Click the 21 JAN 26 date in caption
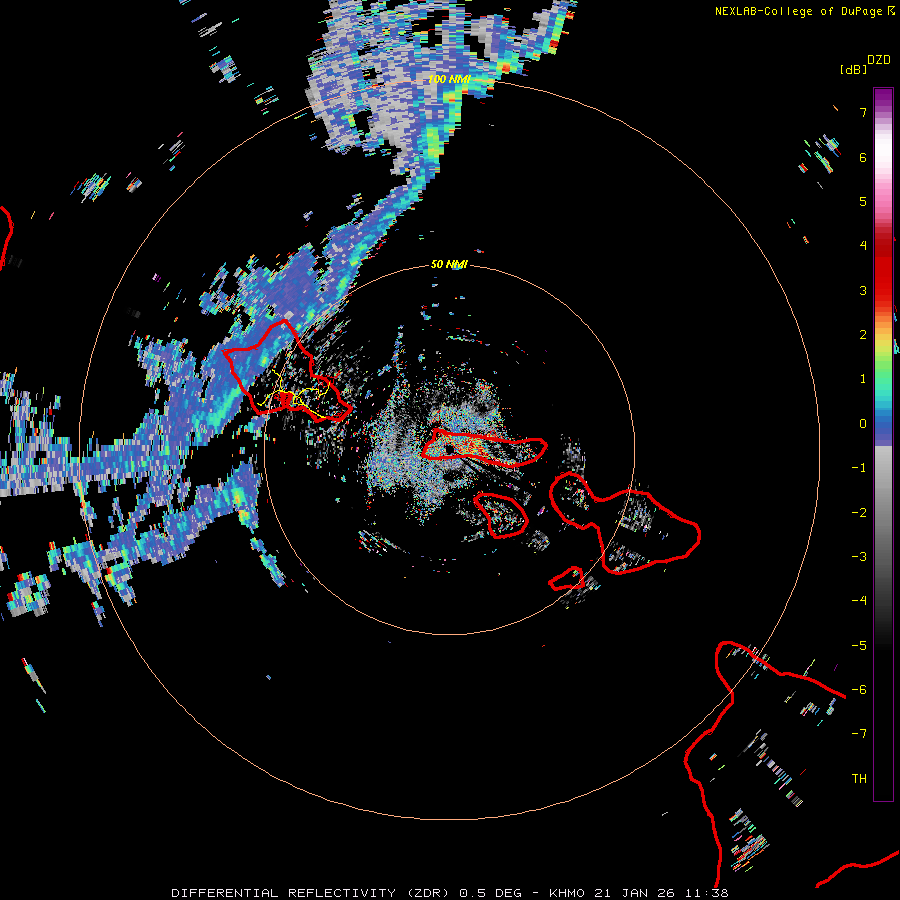The image size is (900, 900). point(634,893)
